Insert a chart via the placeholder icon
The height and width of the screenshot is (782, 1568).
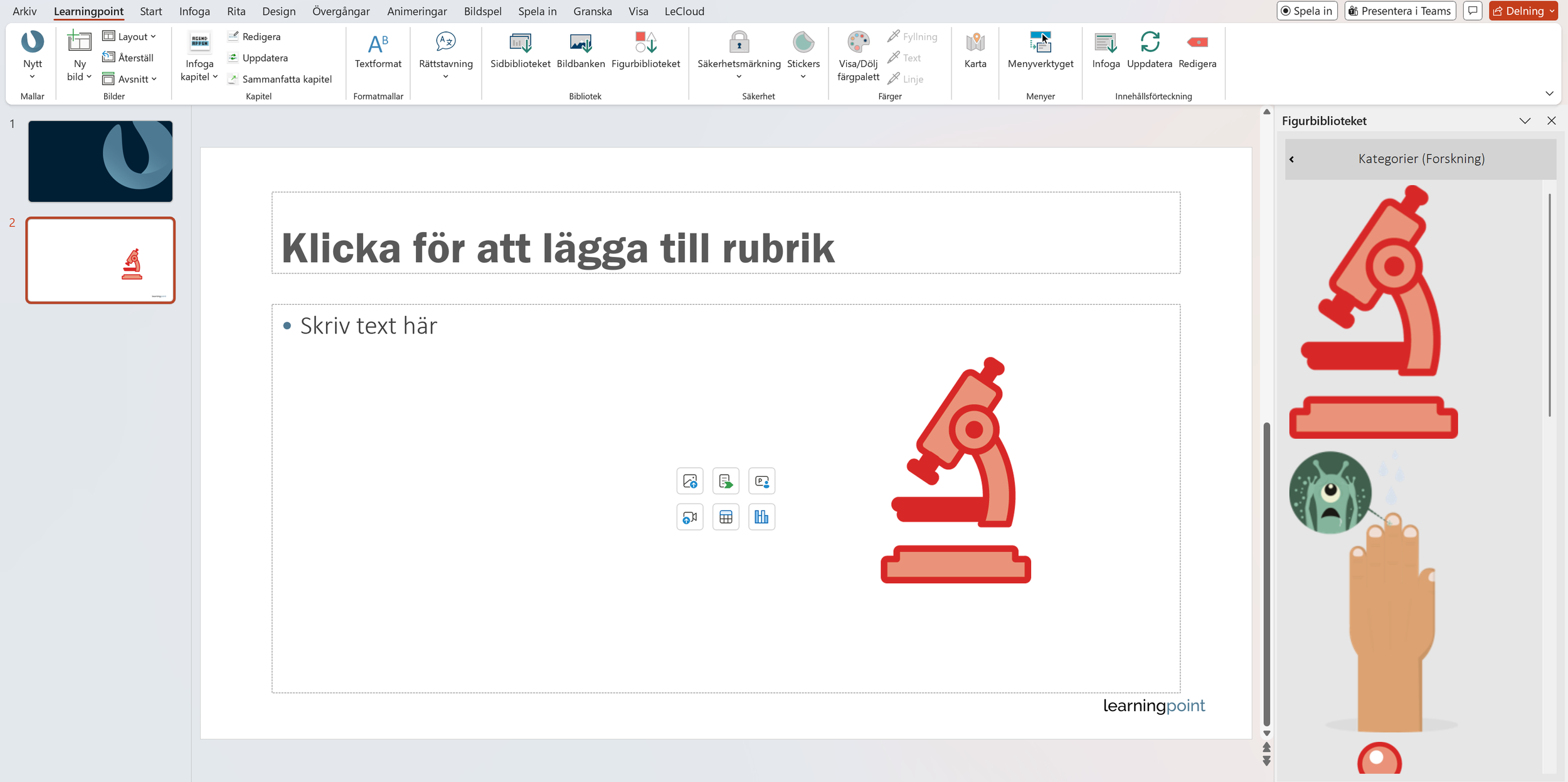pos(761,517)
